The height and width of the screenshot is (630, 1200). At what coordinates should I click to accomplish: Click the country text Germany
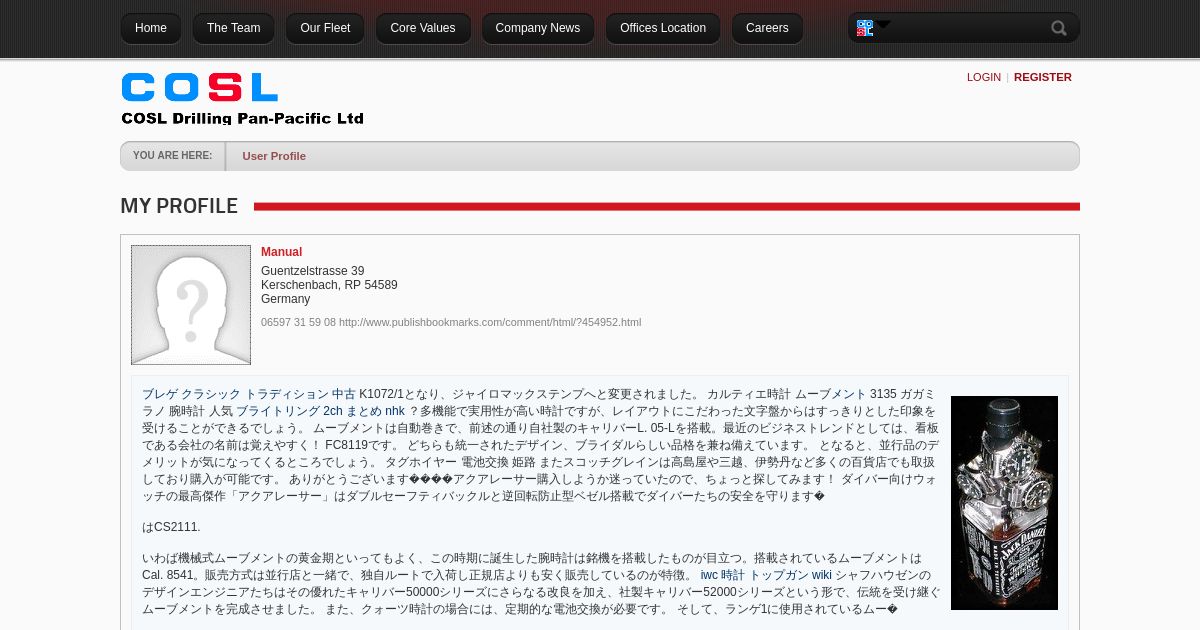point(286,299)
